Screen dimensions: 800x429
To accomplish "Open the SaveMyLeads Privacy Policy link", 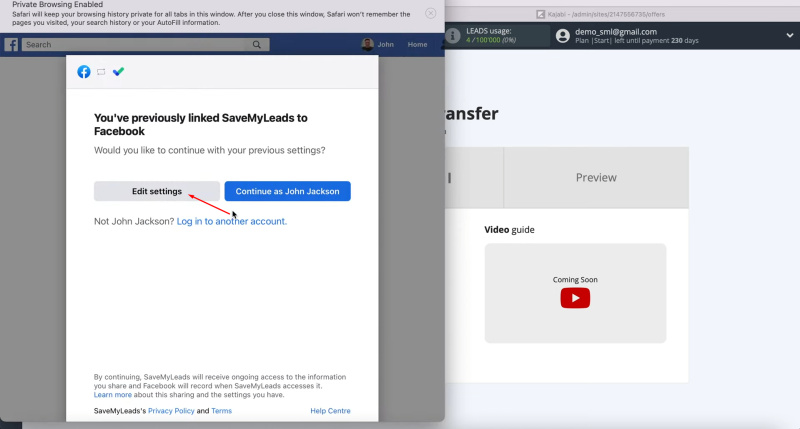I will click(170, 411).
